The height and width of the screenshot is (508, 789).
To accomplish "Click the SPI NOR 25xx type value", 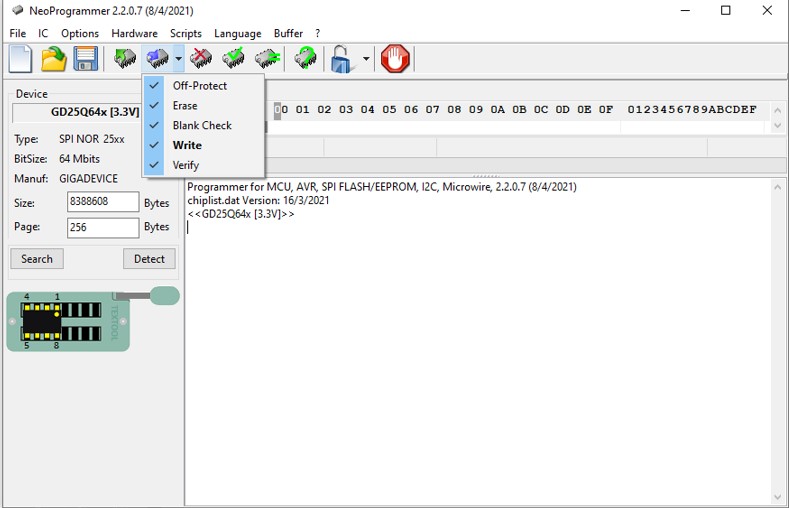I will point(92,139).
